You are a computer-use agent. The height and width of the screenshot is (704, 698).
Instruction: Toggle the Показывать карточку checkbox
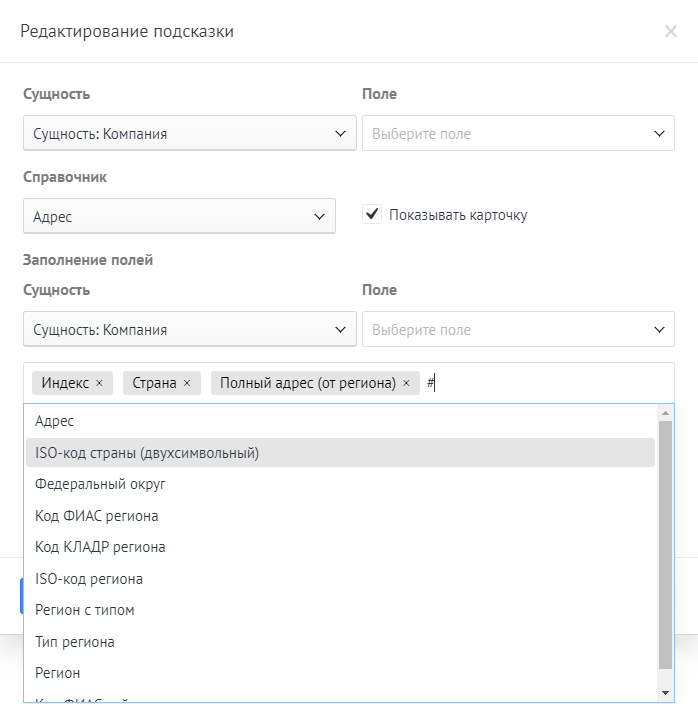(x=372, y=214)
